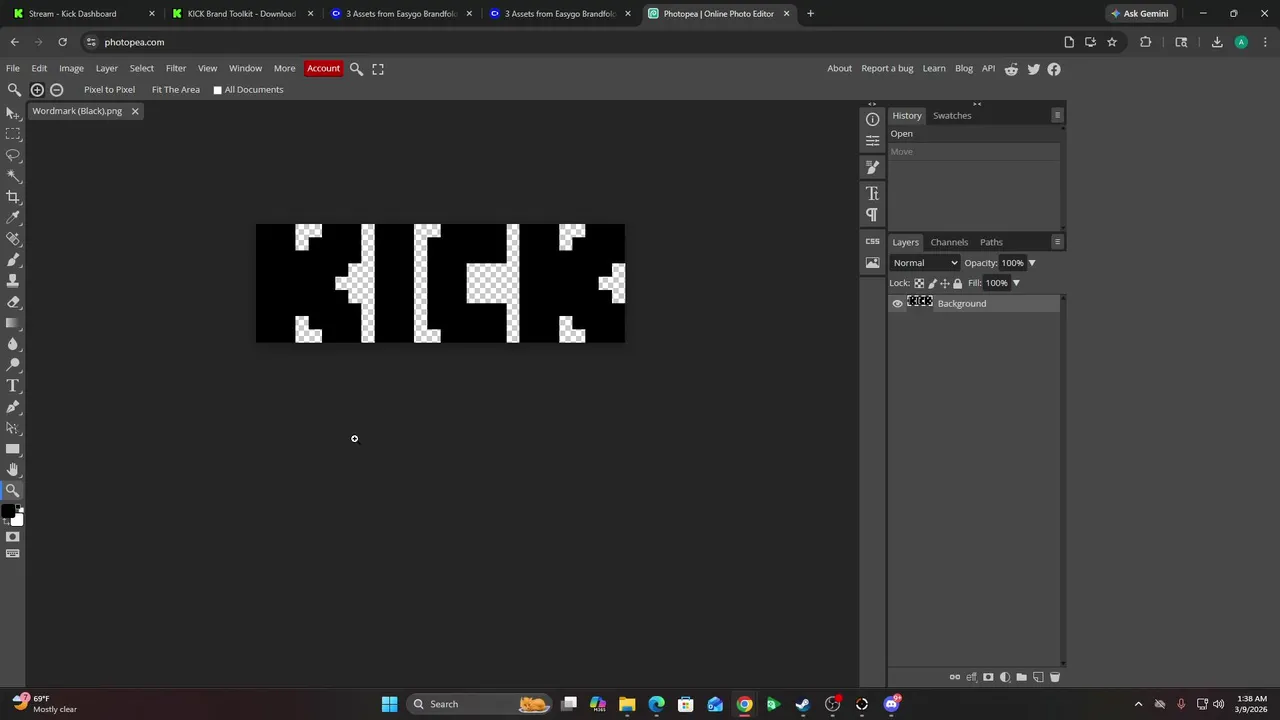Select the Zoom tool in toolbox

point(13,491)
